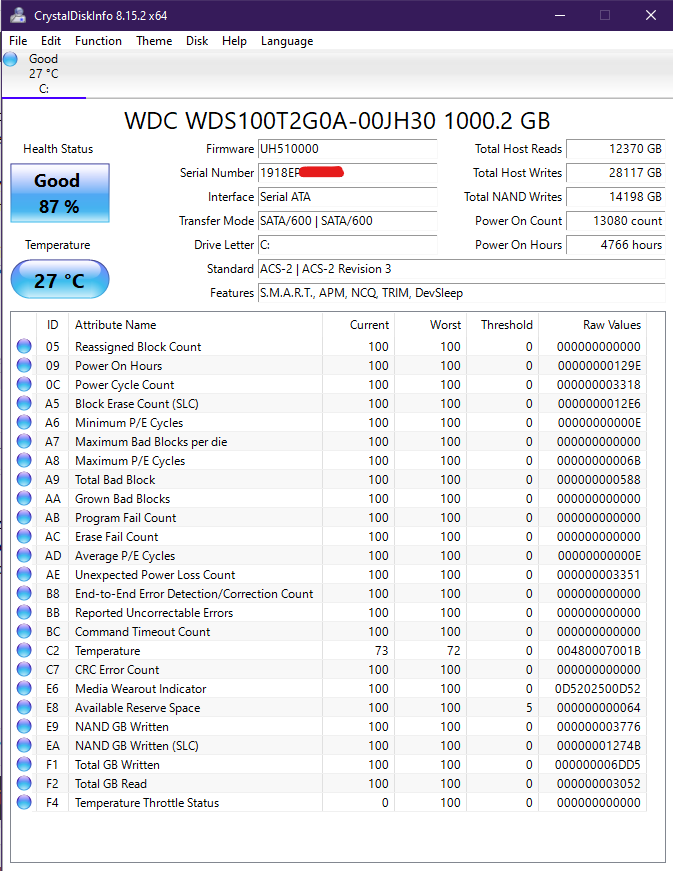This screenshot has width=673, height=871.
Task: Click the Interface field Serial ATA
Action: (348, 197)
